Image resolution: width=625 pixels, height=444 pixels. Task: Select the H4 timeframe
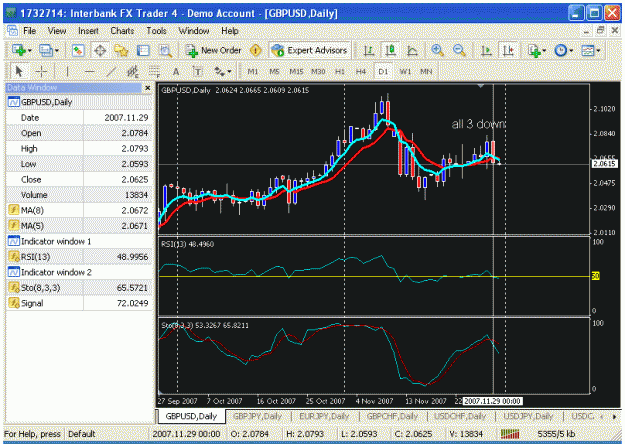pos(361,72)
